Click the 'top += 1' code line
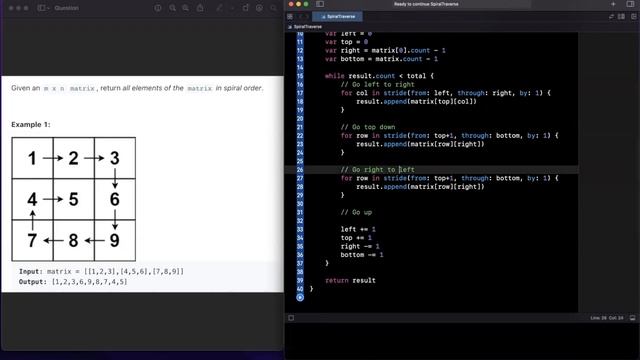640x360 pixels. [x=356, y=238]
